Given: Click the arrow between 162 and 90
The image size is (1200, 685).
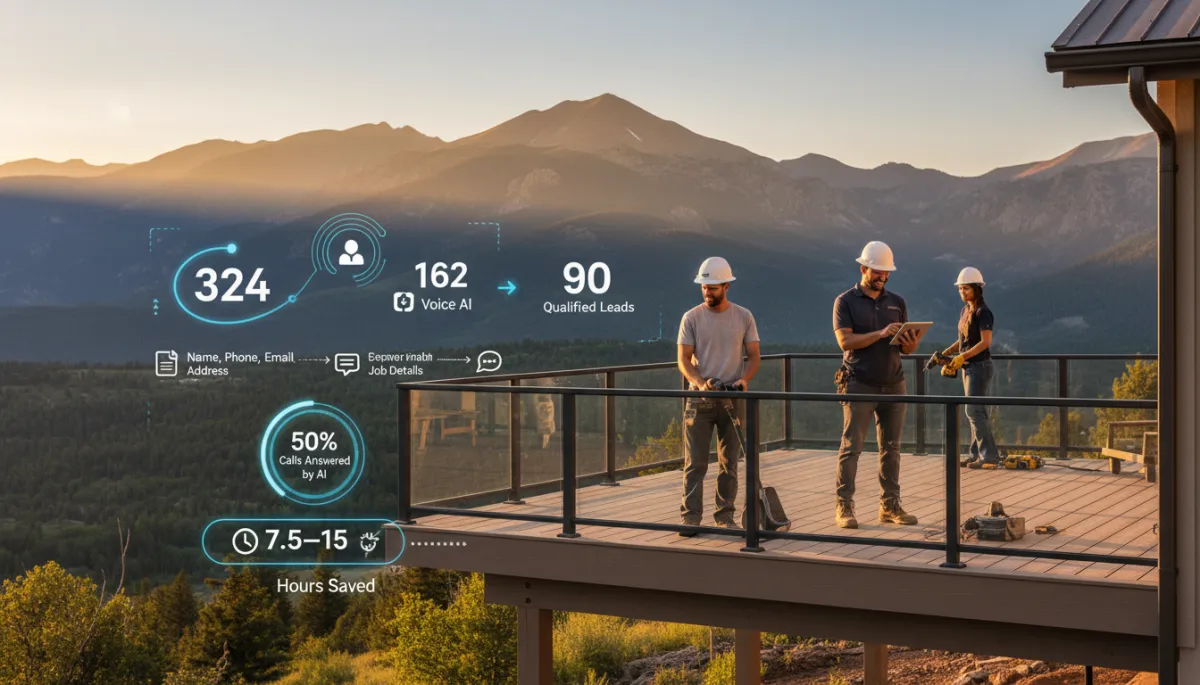Looking at the screenshot, I should [x=507, y=288].
